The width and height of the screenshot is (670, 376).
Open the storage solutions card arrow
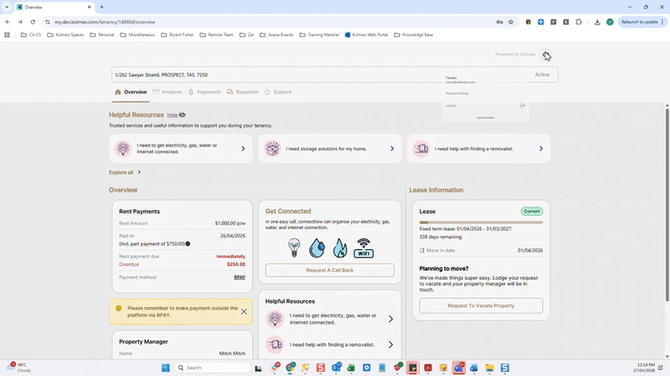click(392, 149)
